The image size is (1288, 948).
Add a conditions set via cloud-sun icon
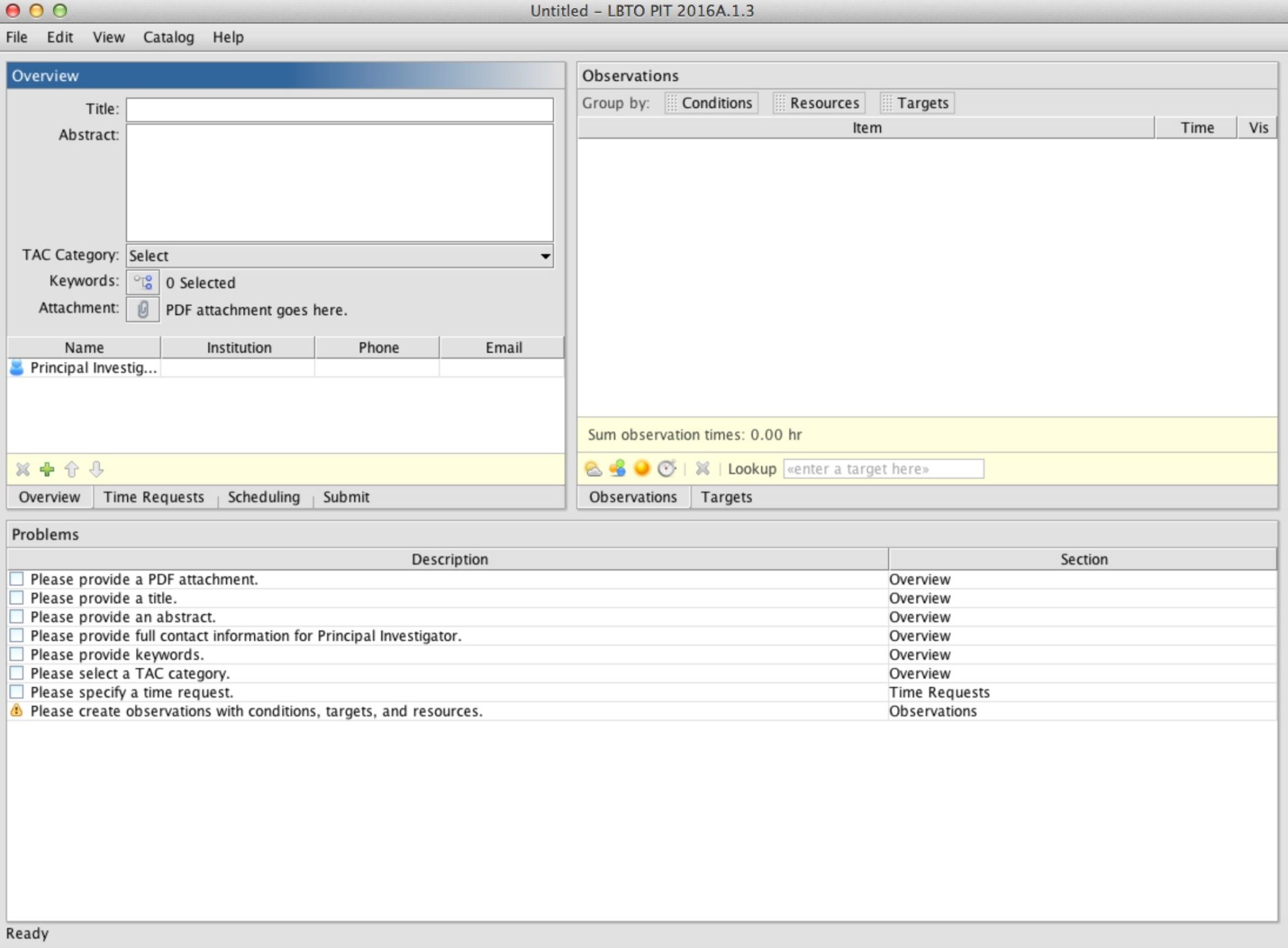(x=593, y=469)
